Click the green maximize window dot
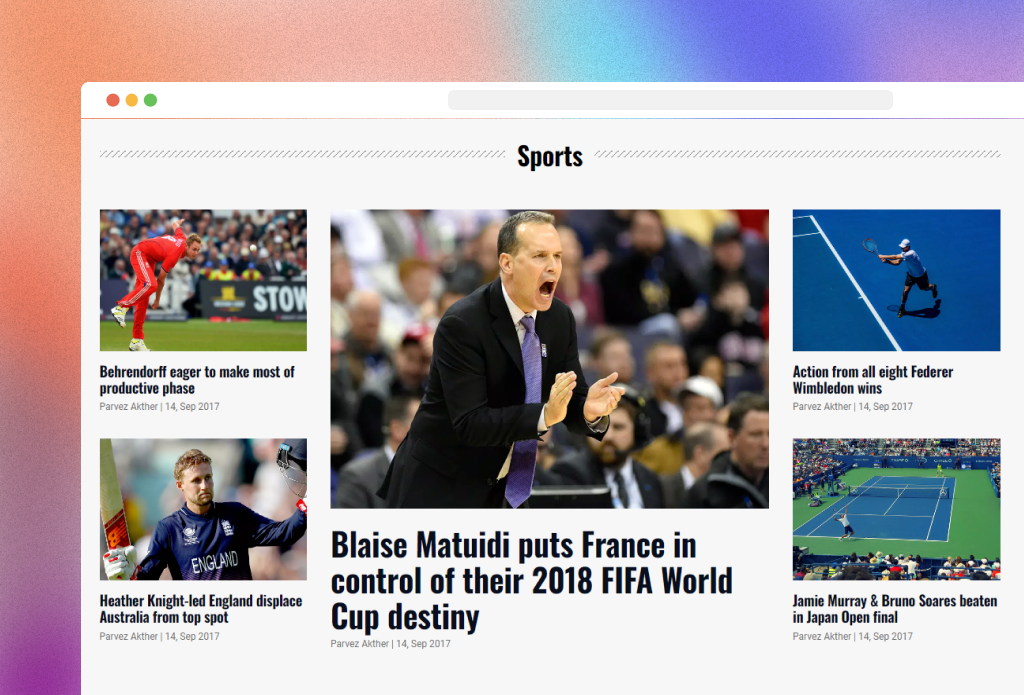 coord(150,100)
